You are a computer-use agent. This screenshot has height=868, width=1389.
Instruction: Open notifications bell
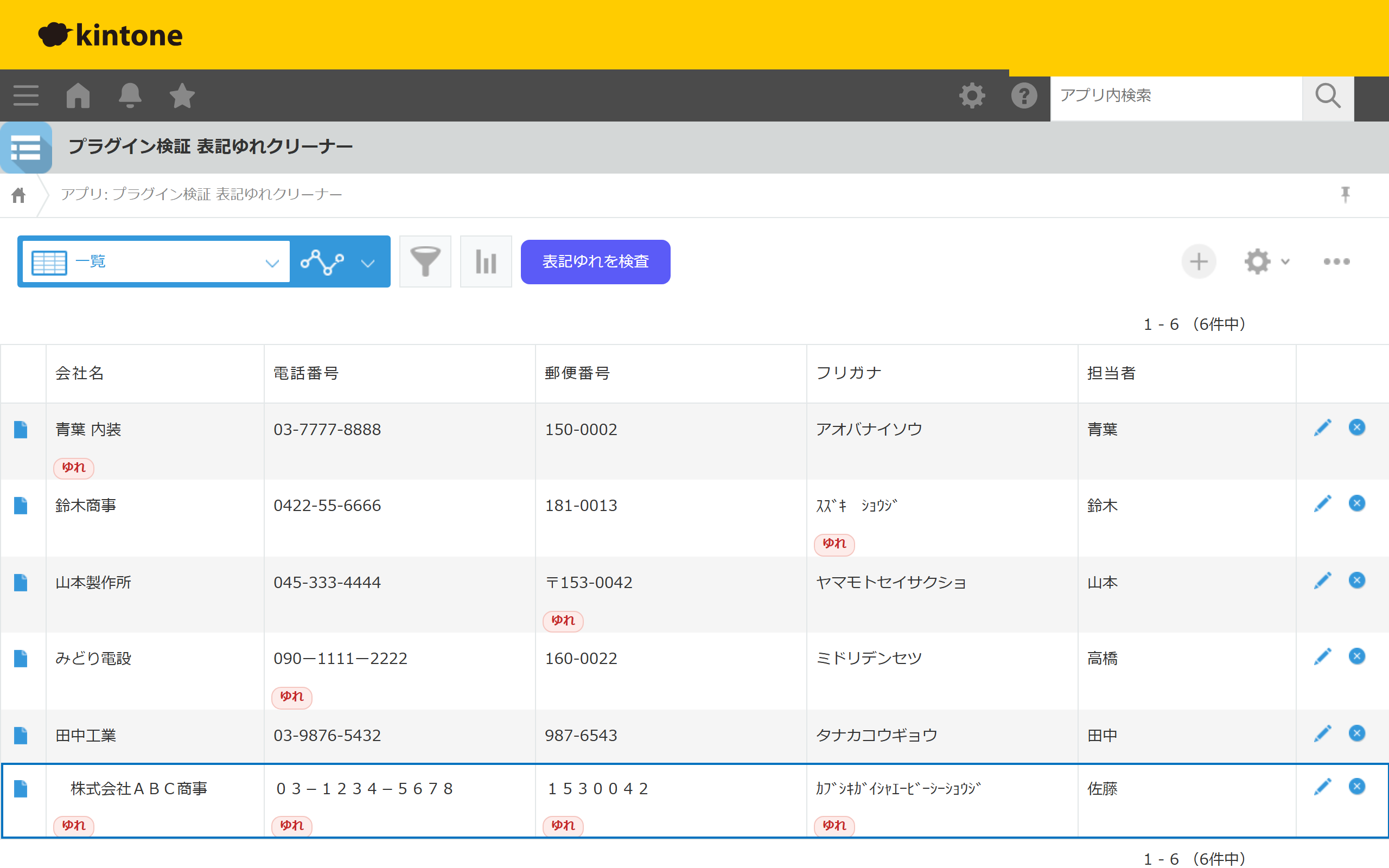pyautogui.click(x=130, y=95)
